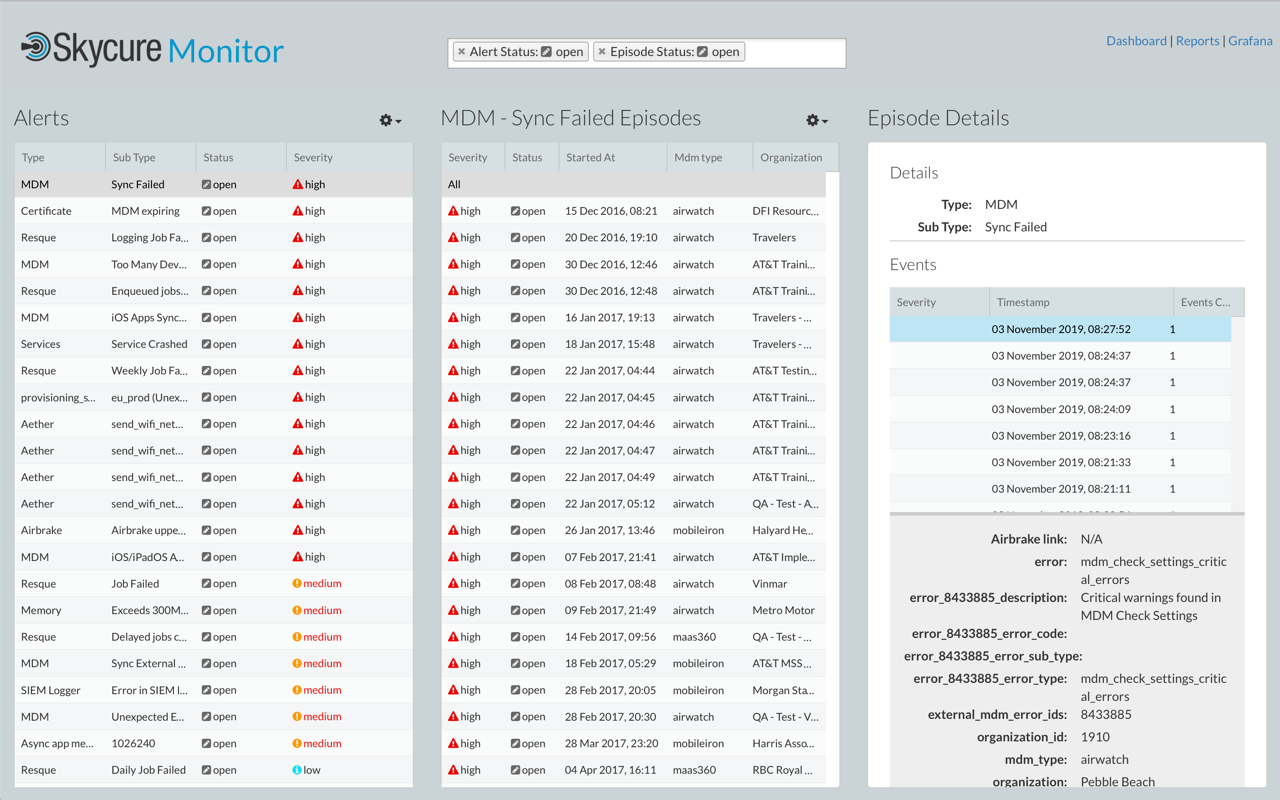Click the warning icon on the MDM Sync Failed alert
Viewport: 1280px width, 800px height.
(297, 184)
